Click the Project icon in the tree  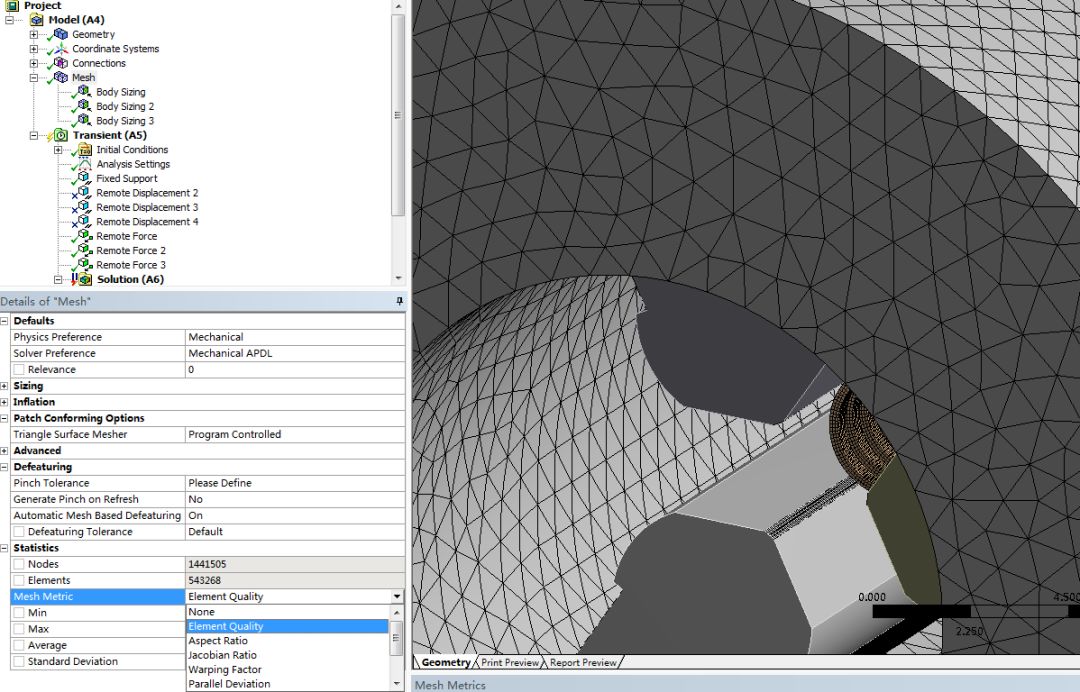click(x=12, y=6)
